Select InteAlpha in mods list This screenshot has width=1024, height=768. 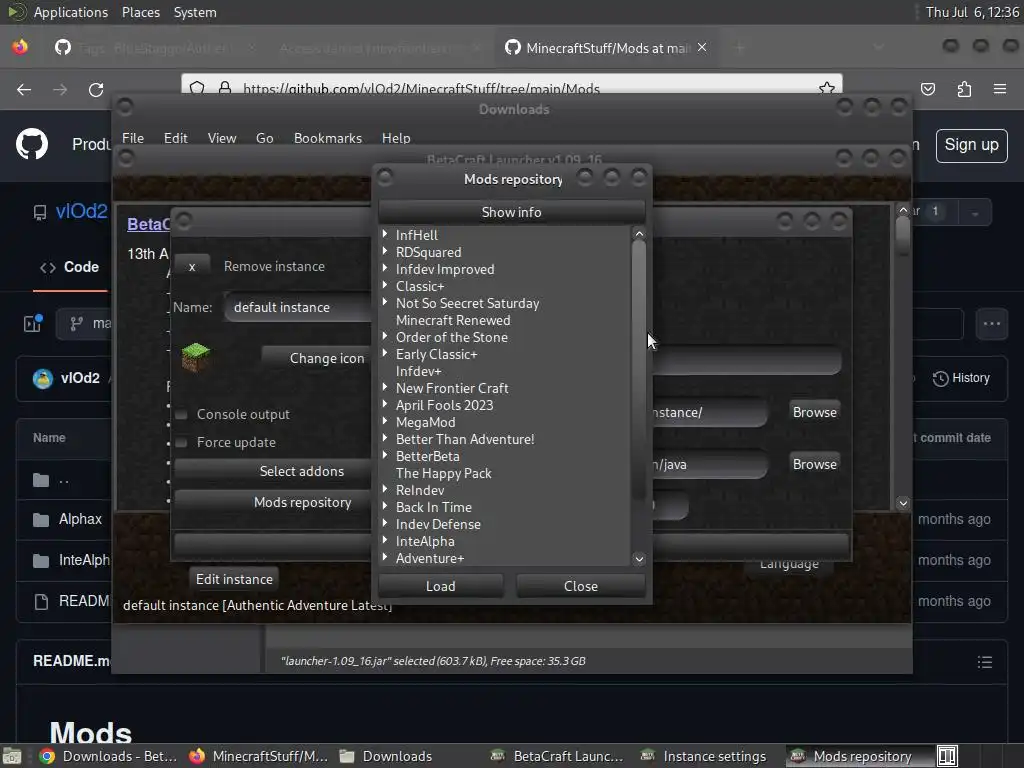424,541
